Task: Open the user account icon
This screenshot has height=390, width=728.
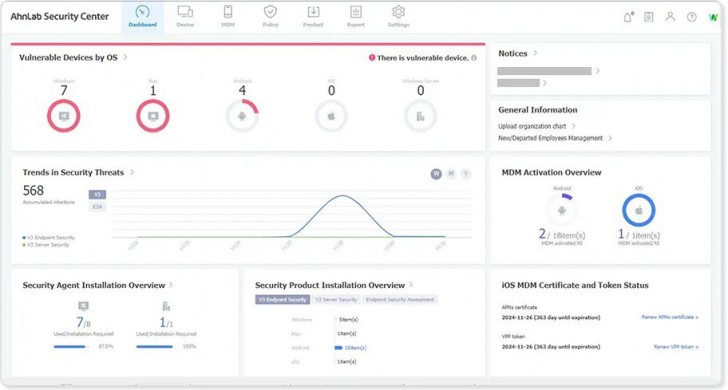Action: pyautogui.click(x=670, y=17)
